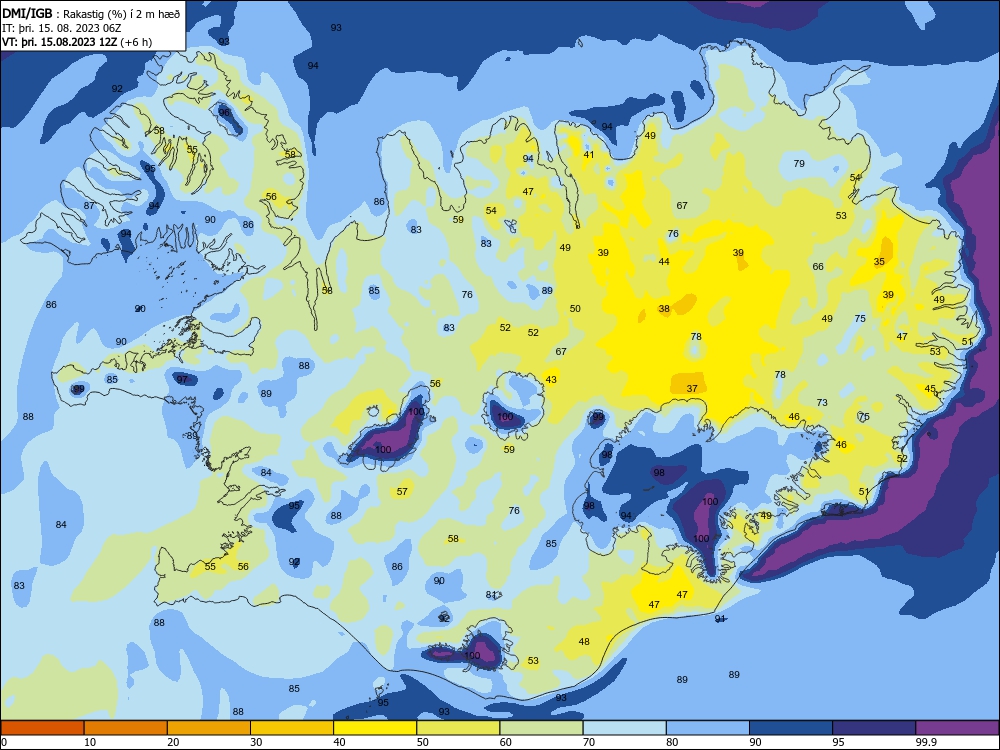The height and width of the screenshot is (750, 1000).
Task: Click the humidity value '81' on the map
Action: tap(490, 594)
